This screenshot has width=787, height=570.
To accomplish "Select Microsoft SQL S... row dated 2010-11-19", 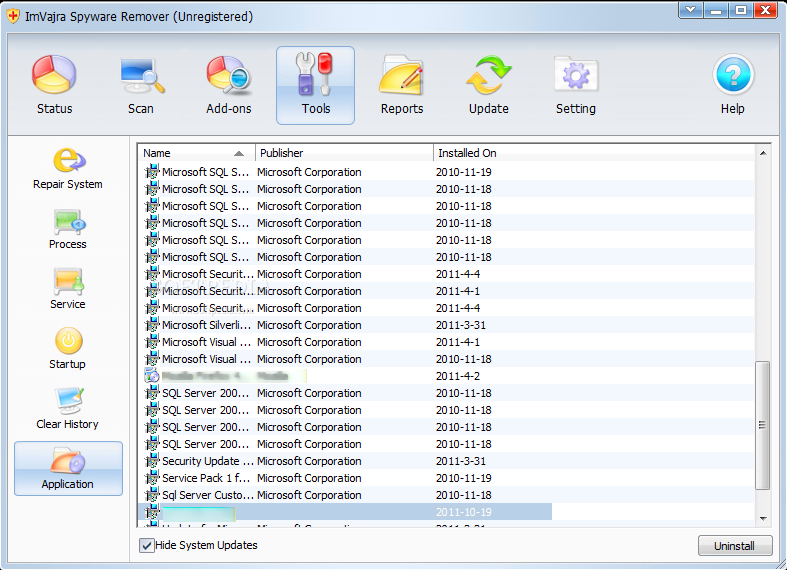I will coord(446,172).
